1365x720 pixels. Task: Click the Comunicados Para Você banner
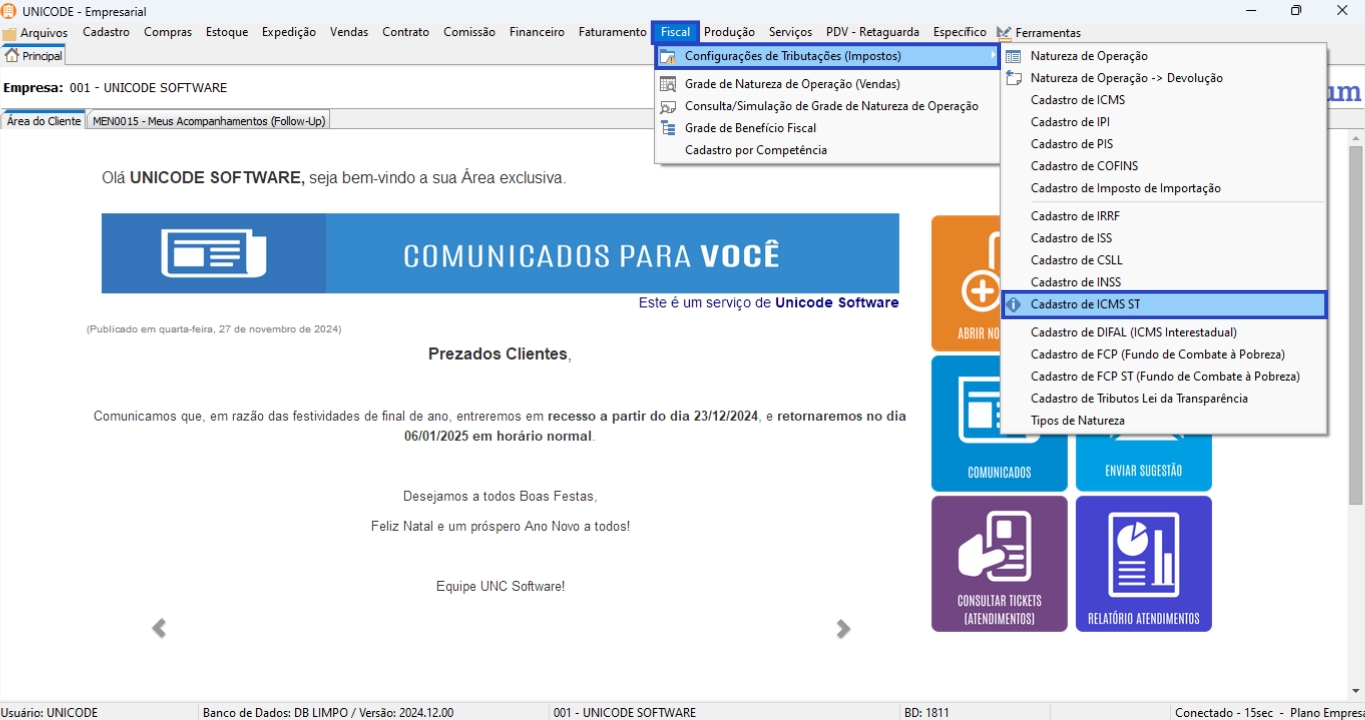[500, 254]
